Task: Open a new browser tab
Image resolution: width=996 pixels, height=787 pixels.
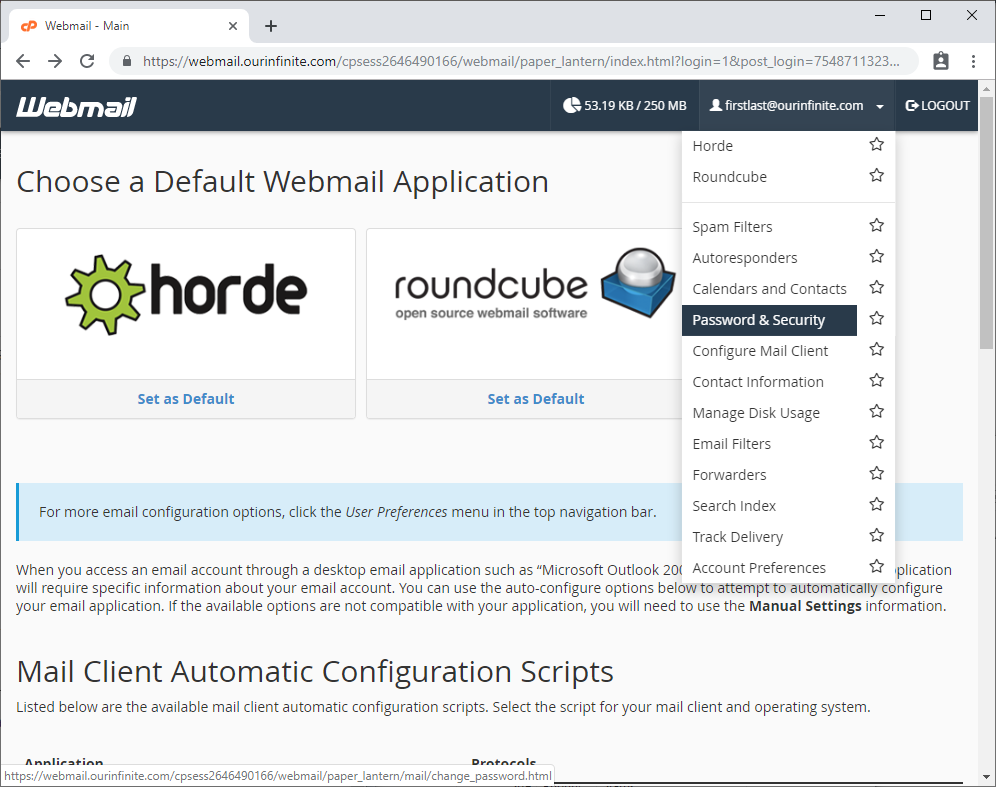Action: (x=271, y=26)
